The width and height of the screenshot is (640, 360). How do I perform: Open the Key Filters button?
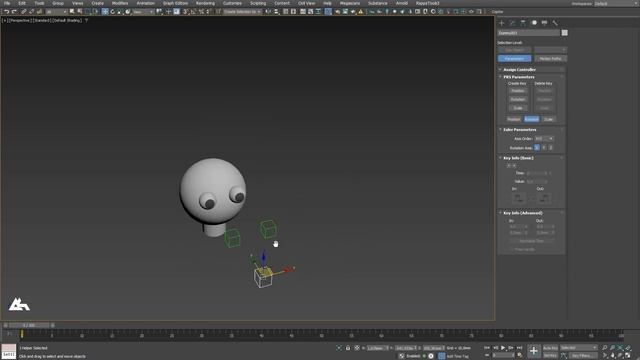click(x=582, y=356)
